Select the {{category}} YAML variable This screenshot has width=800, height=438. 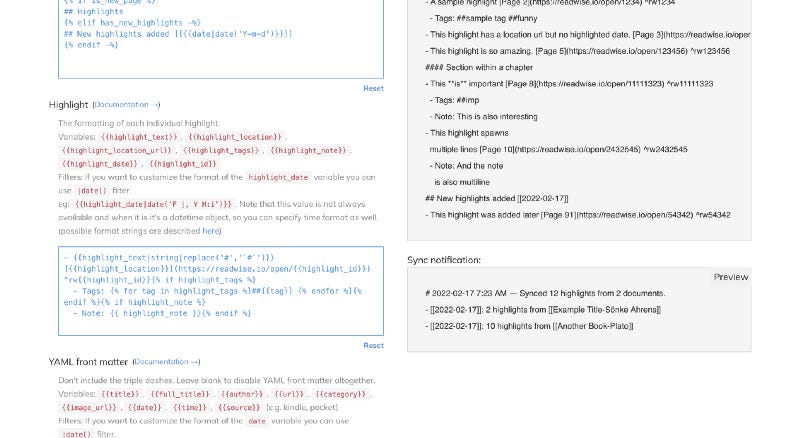(x=340, y=394)
